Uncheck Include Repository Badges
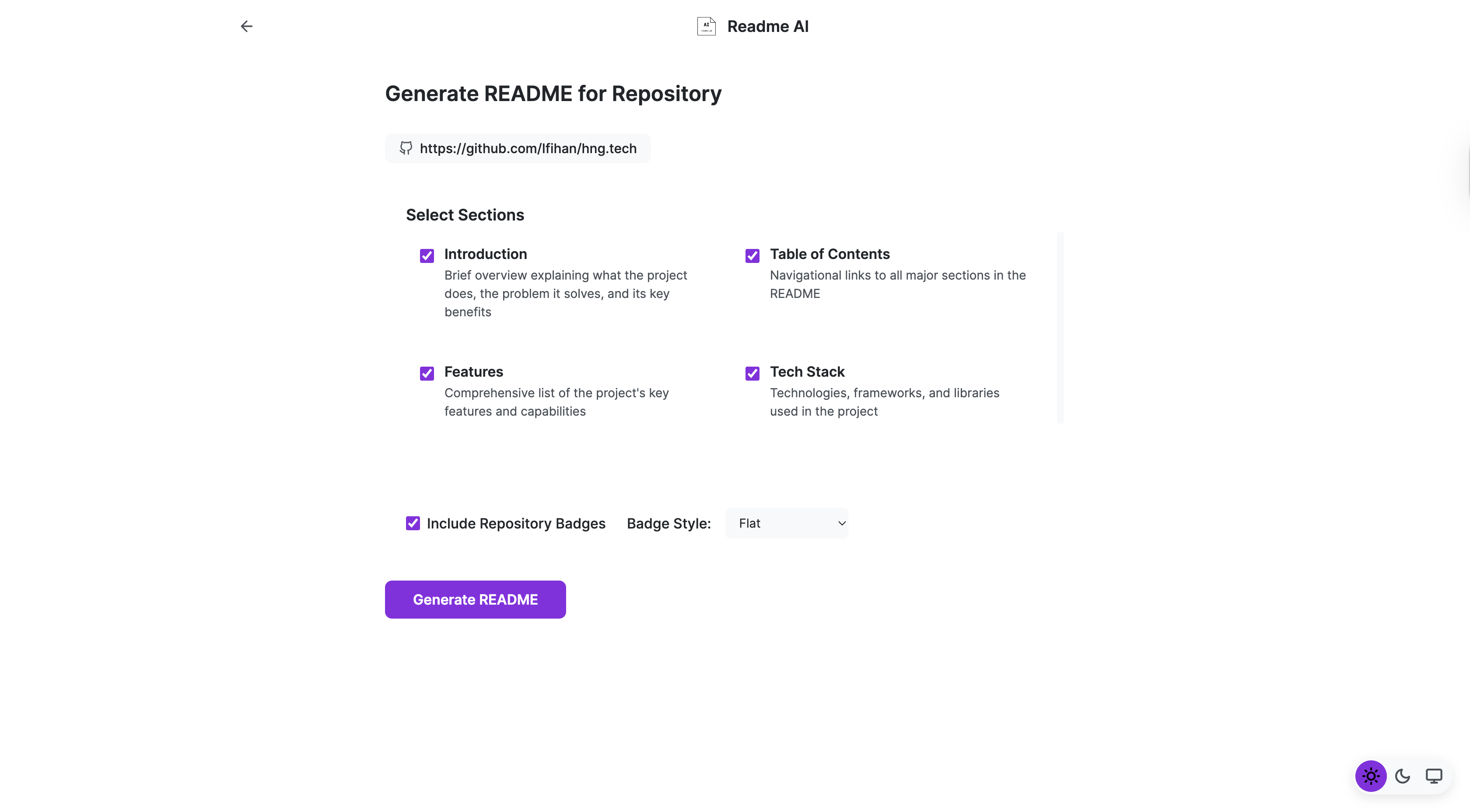The width and height of the screenshot is (1470, 812). pyautogui.click(x=413, y=523)
